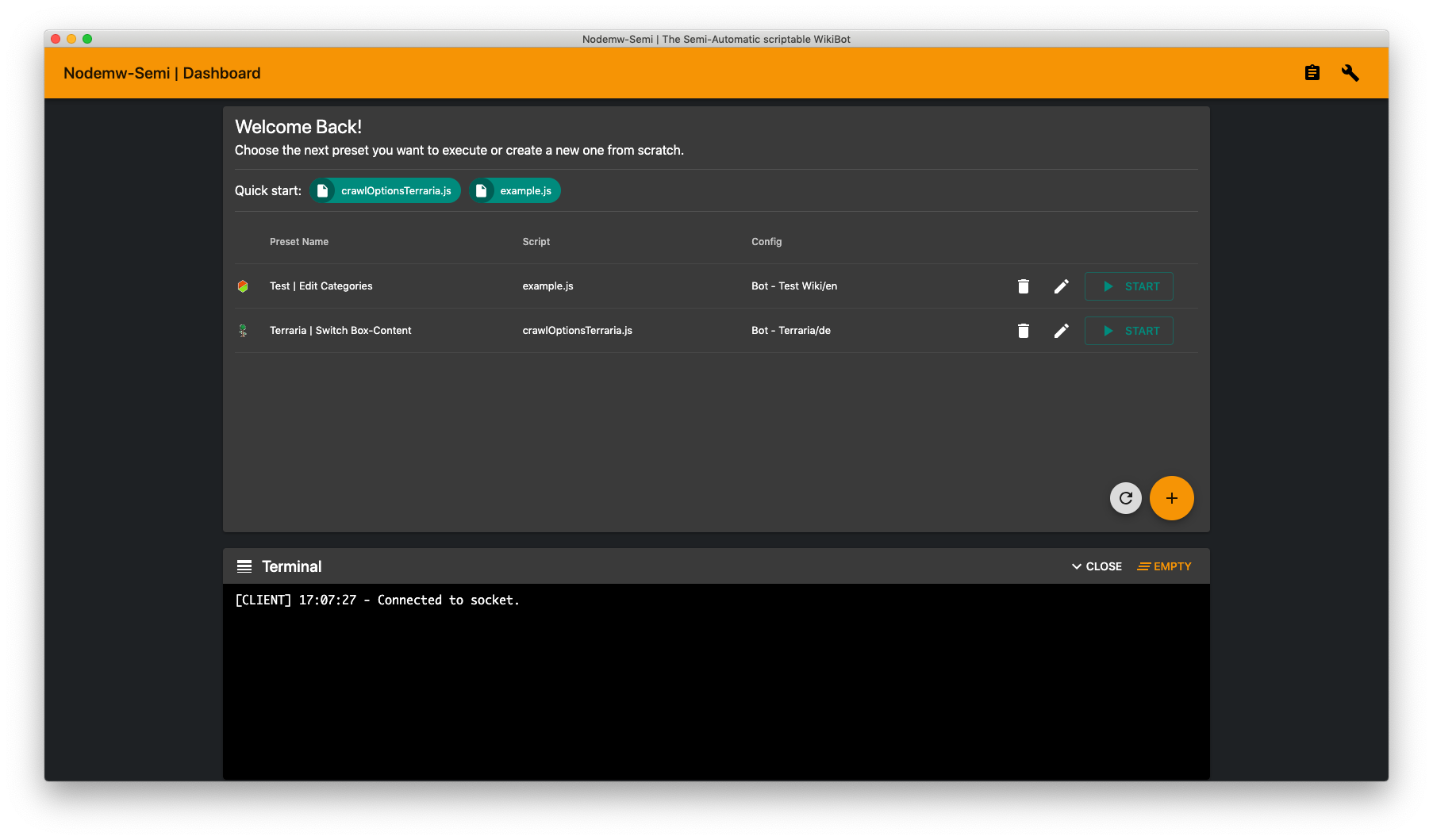Screen dimensions: 1433x840
Task: Click the Terminal list icon
Action: point(244,566)
